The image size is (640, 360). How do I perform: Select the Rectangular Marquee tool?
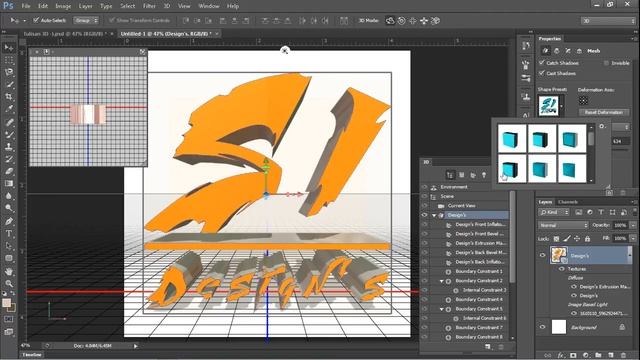click(9, 60)
